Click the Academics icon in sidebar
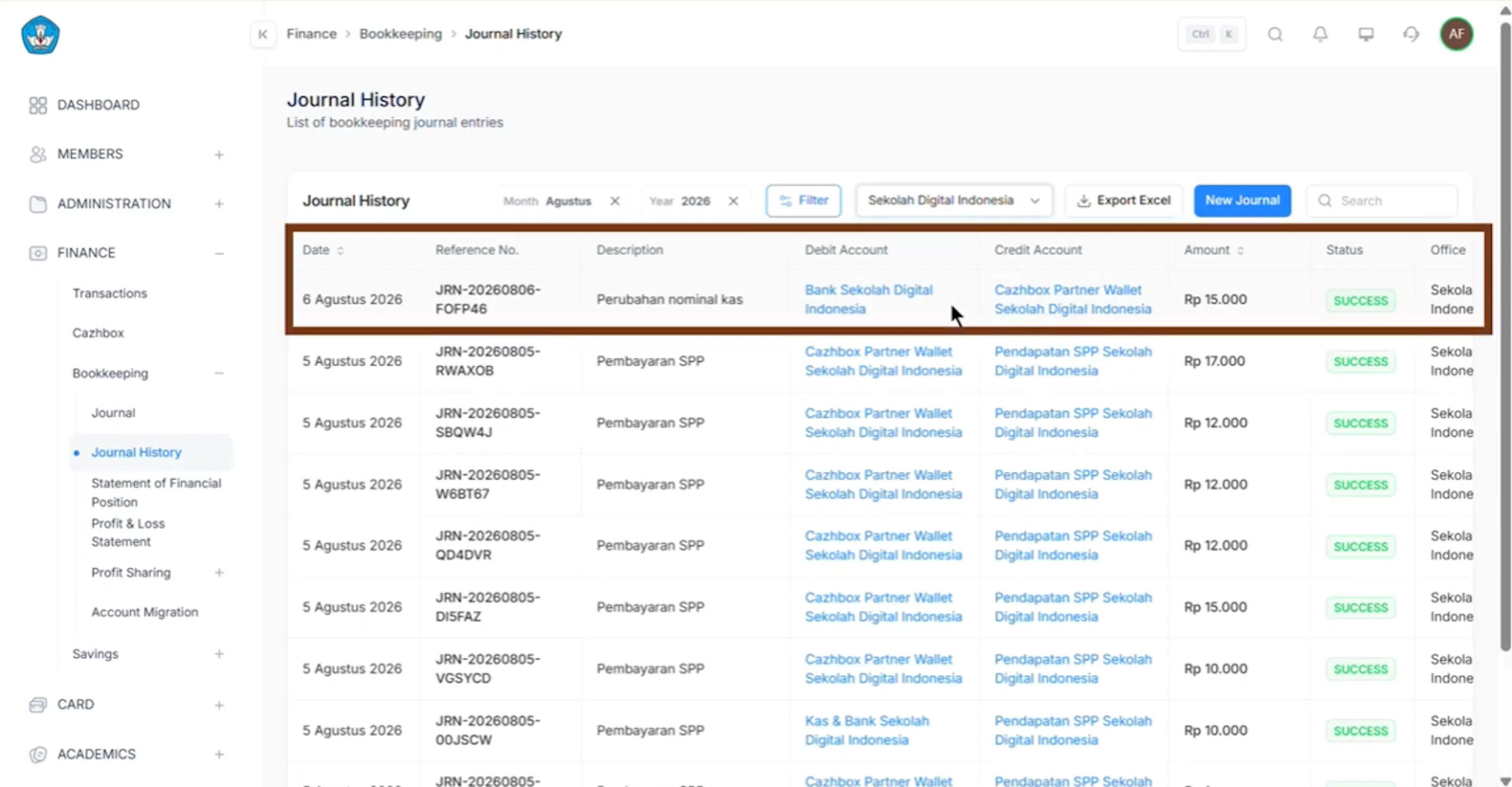This screenshot has height=787, width=1512. click(x=37, y=754)
